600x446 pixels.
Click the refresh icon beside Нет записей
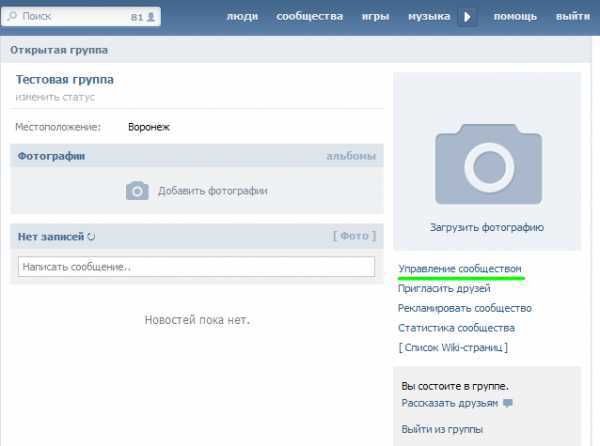(x=91, y=237)
